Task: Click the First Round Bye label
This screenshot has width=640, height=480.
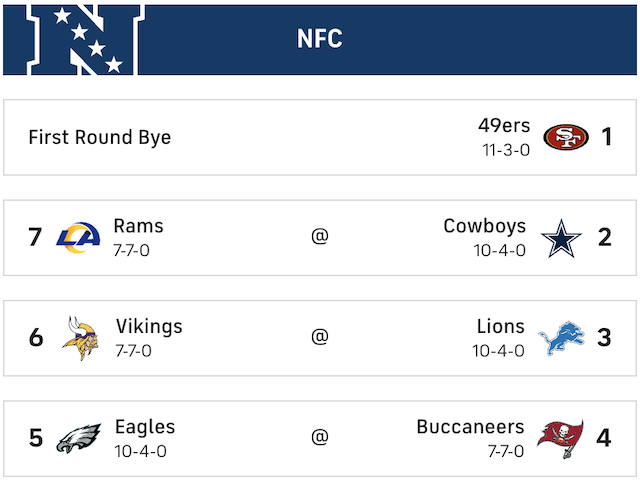Action: pos(99,137)
